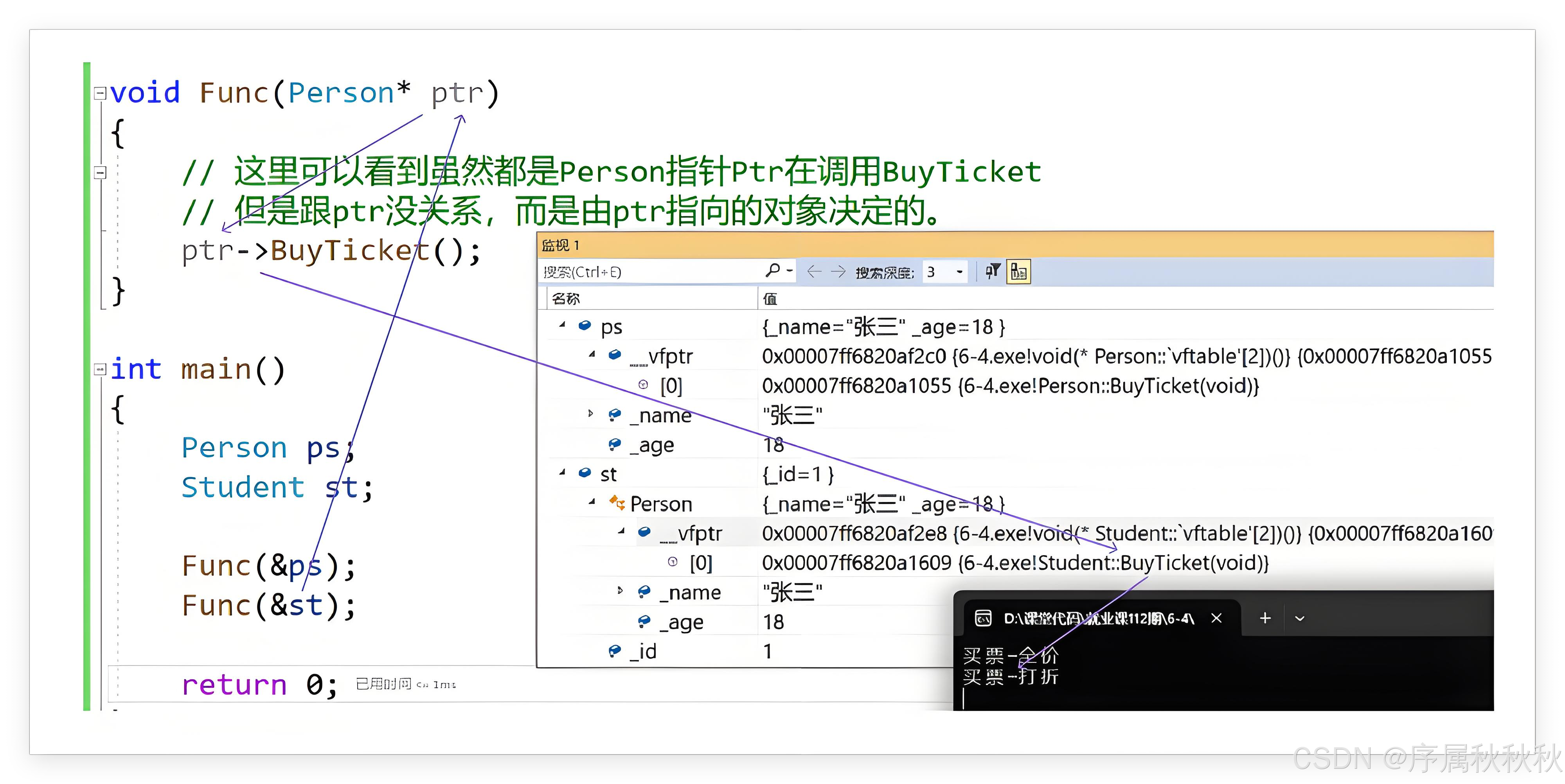
Task: Click the Student st; declaration line
Action: click(277, 487)
